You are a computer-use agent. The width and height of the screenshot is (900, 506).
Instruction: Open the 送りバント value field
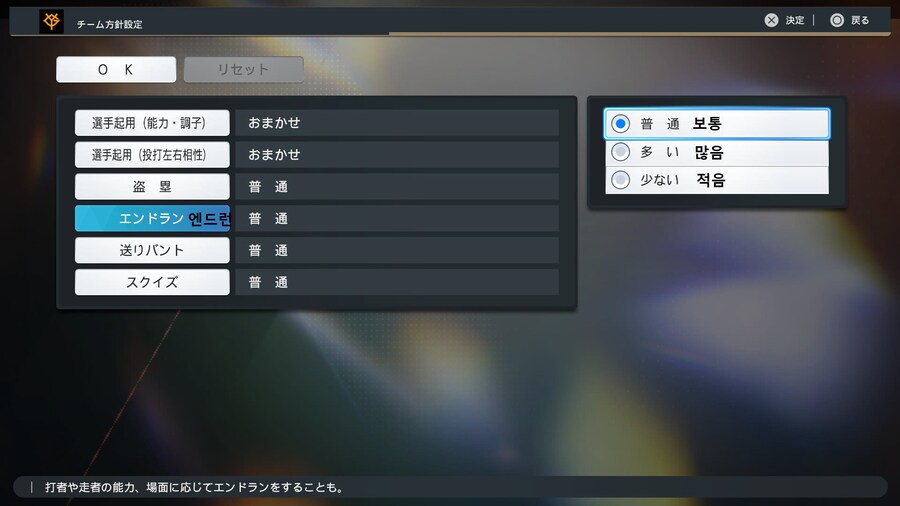click(x=396, y=250)
